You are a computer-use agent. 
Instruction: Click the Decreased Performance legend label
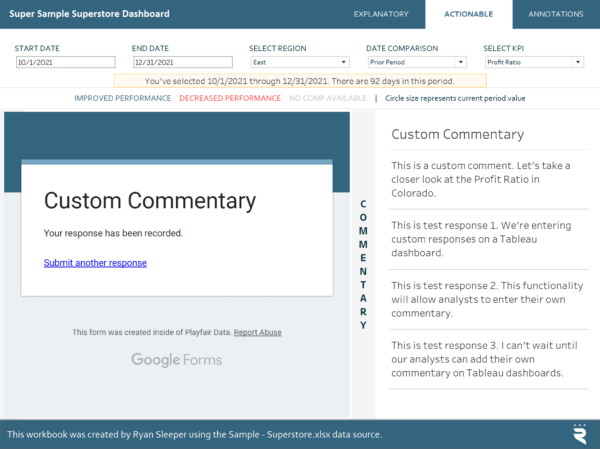(230, 98)
